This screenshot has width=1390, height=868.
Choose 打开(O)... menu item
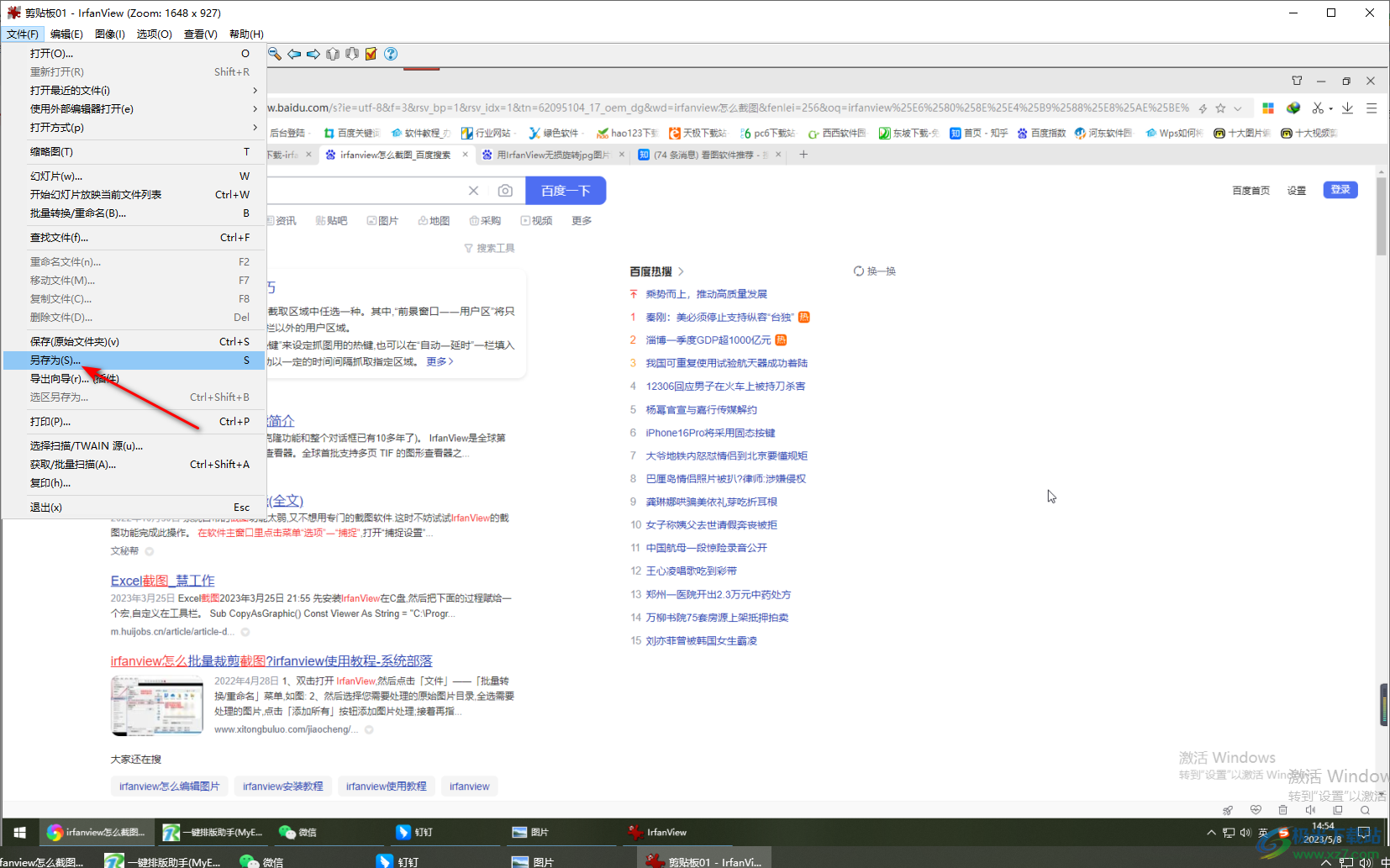point(134,53)
